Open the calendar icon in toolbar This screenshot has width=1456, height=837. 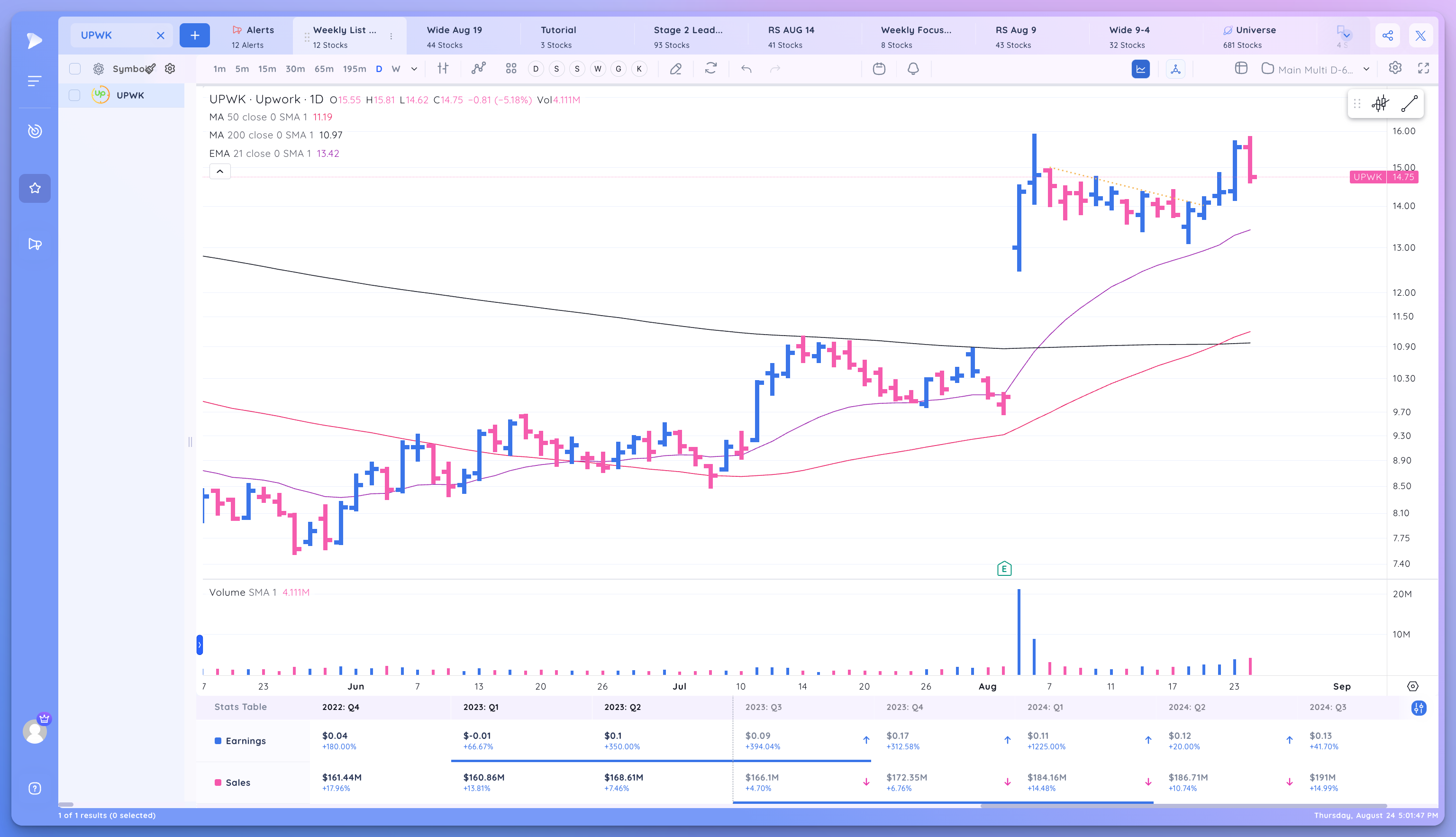click(879, 69)
